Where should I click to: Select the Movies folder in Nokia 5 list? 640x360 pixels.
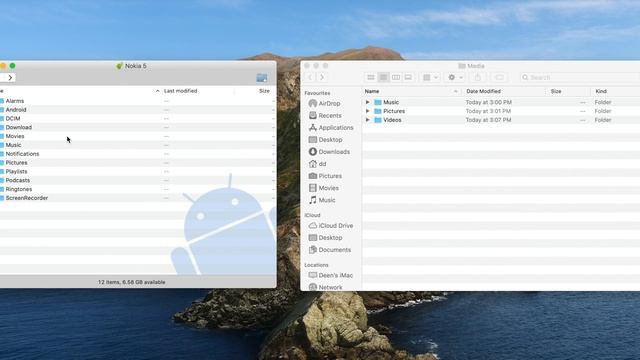pyautogui.click(x=15, y=136)
